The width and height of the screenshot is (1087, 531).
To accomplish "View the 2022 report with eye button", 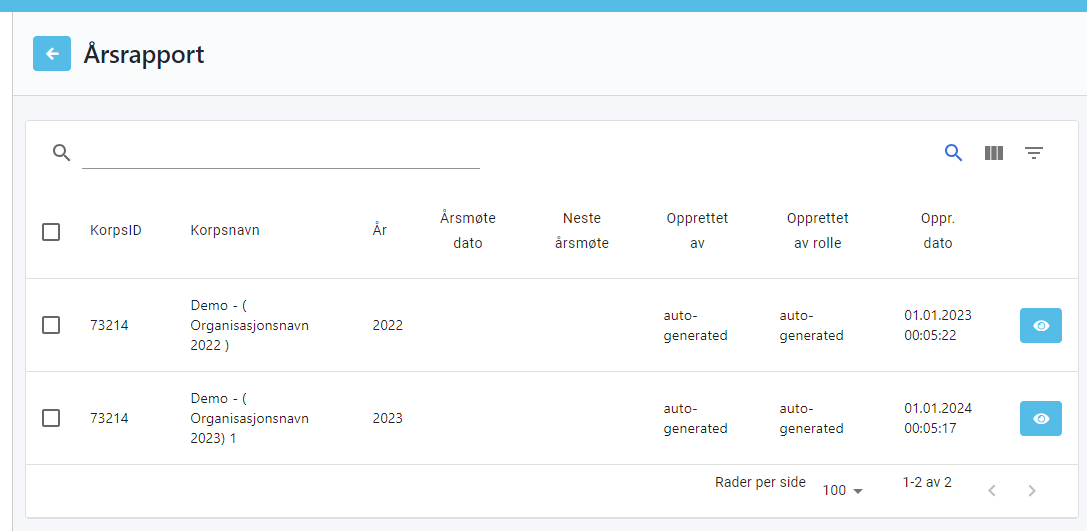I will pos(1040,326).
